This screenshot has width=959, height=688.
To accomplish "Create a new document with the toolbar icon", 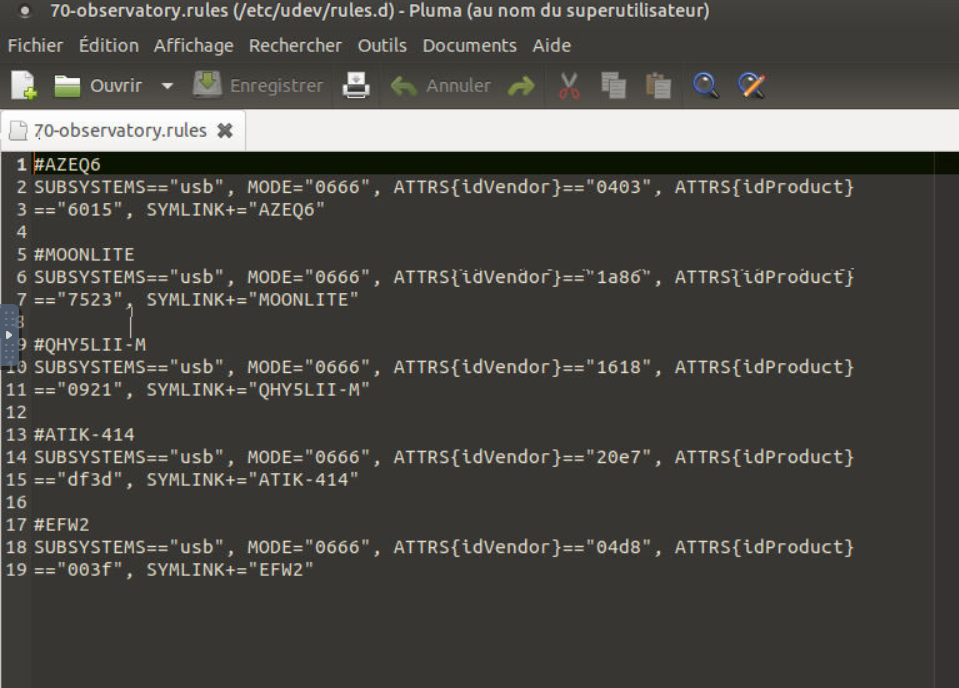I will click(24, 86).
